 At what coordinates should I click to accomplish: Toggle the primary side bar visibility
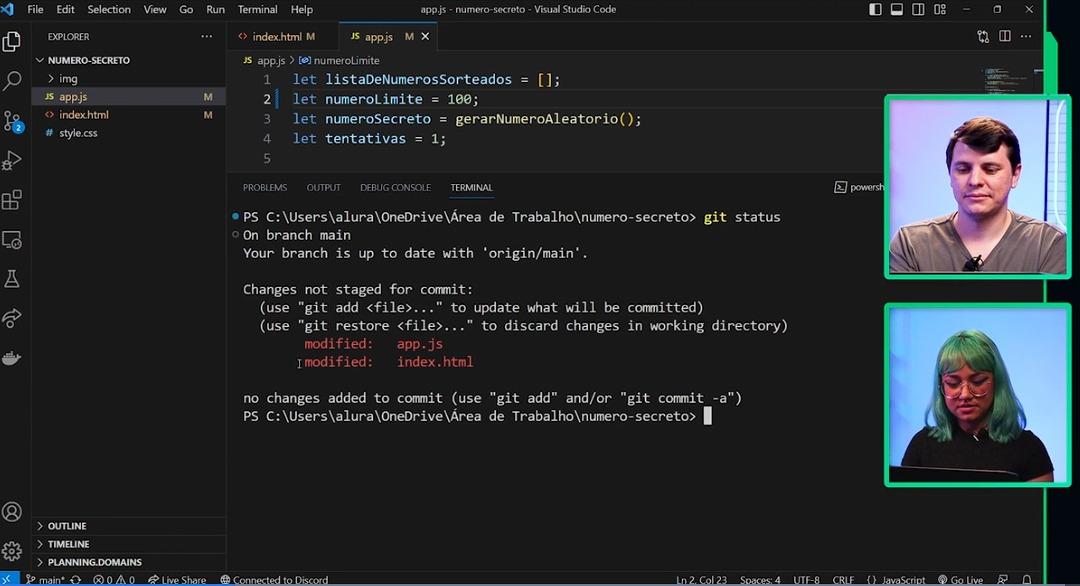point(875,10)
